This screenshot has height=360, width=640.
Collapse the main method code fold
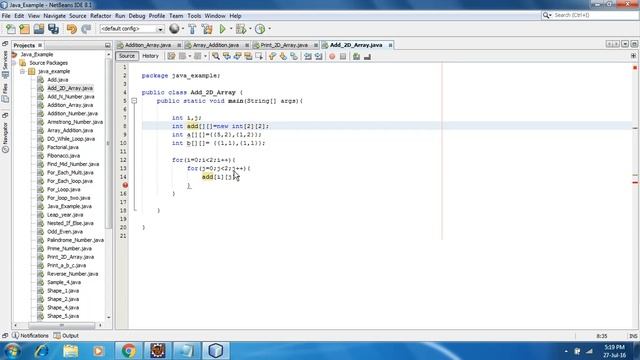coord(134,101)
